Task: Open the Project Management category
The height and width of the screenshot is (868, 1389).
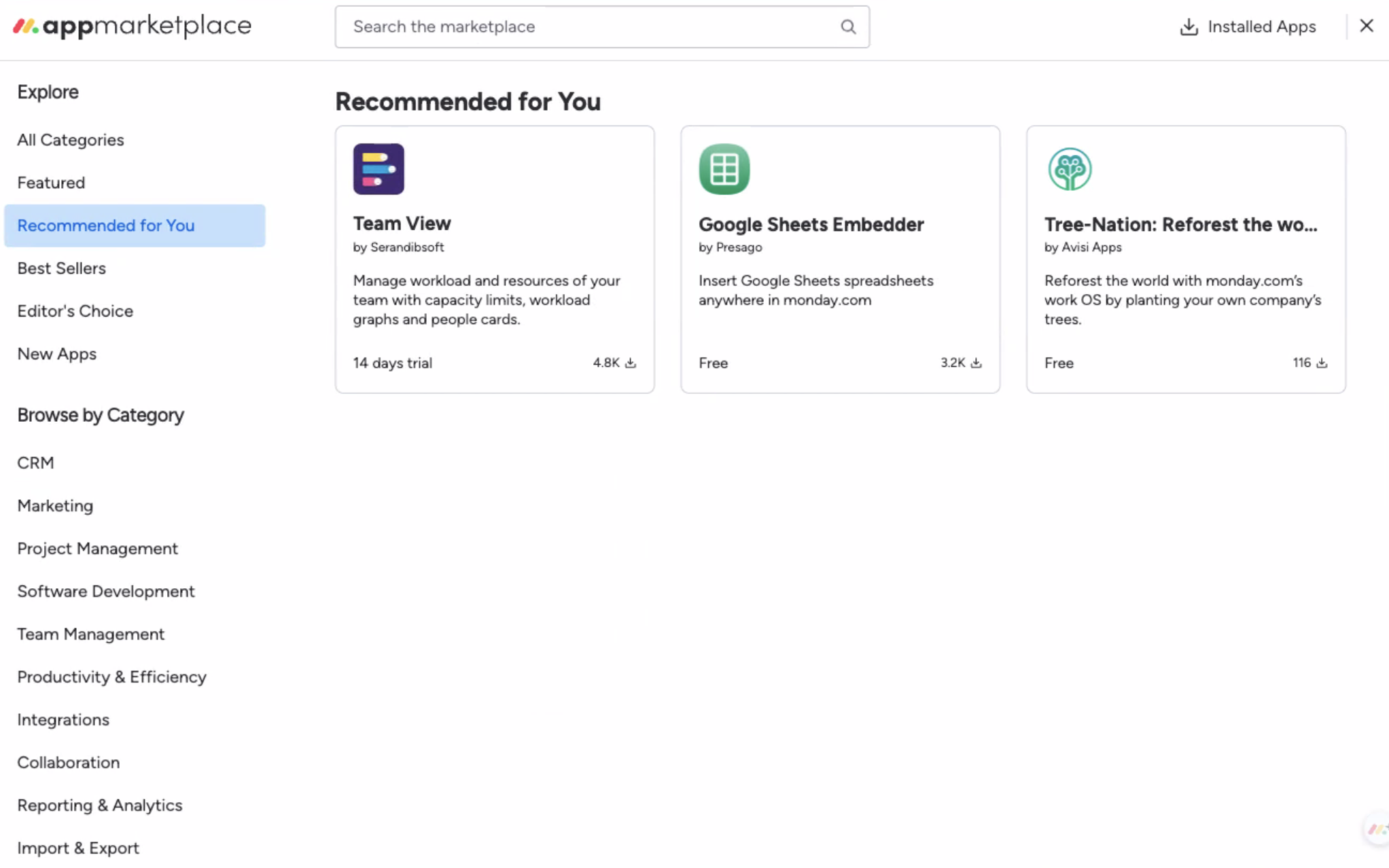Action: pos(98,548)
